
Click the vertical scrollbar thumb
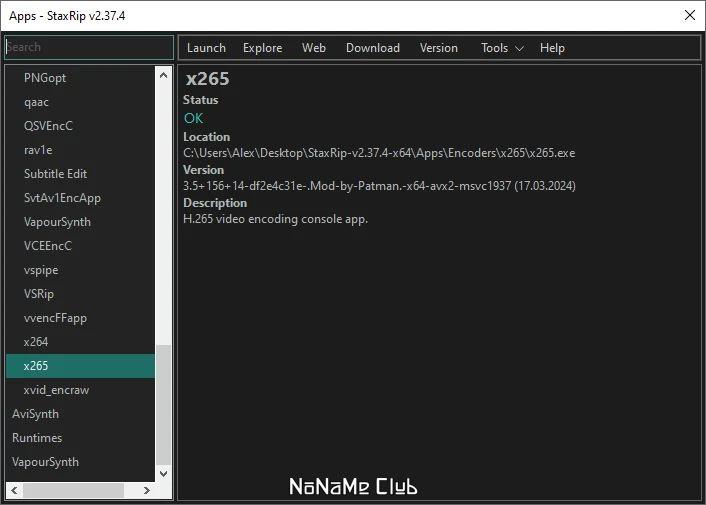163,404
